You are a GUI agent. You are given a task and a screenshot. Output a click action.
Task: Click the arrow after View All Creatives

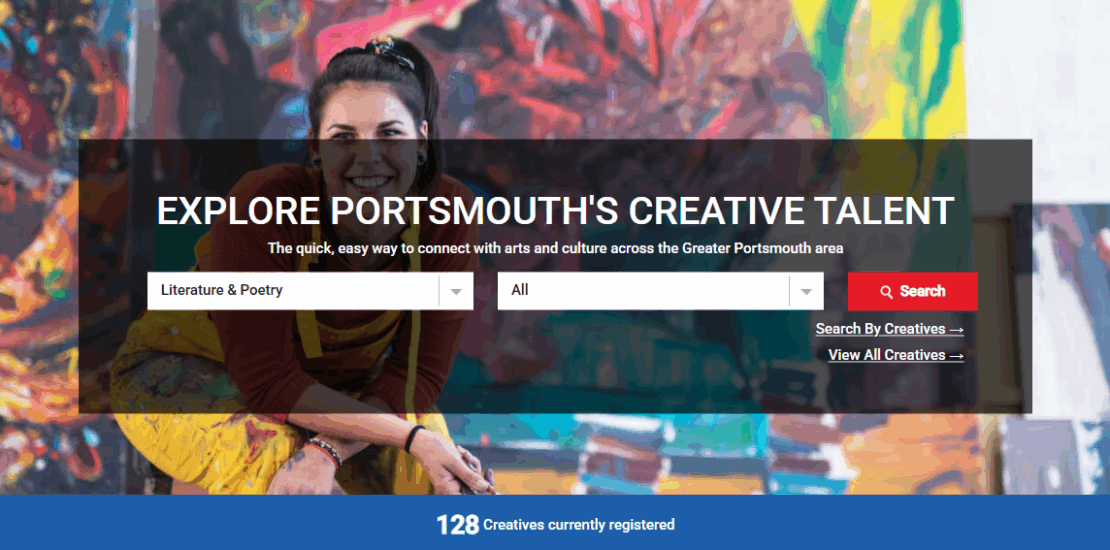pyautogui.click(x=956, y=356)
